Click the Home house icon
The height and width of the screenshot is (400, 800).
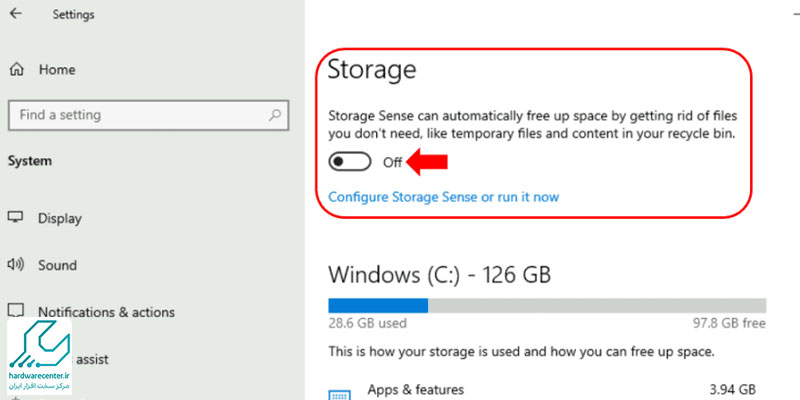click(x=16, y=69)
